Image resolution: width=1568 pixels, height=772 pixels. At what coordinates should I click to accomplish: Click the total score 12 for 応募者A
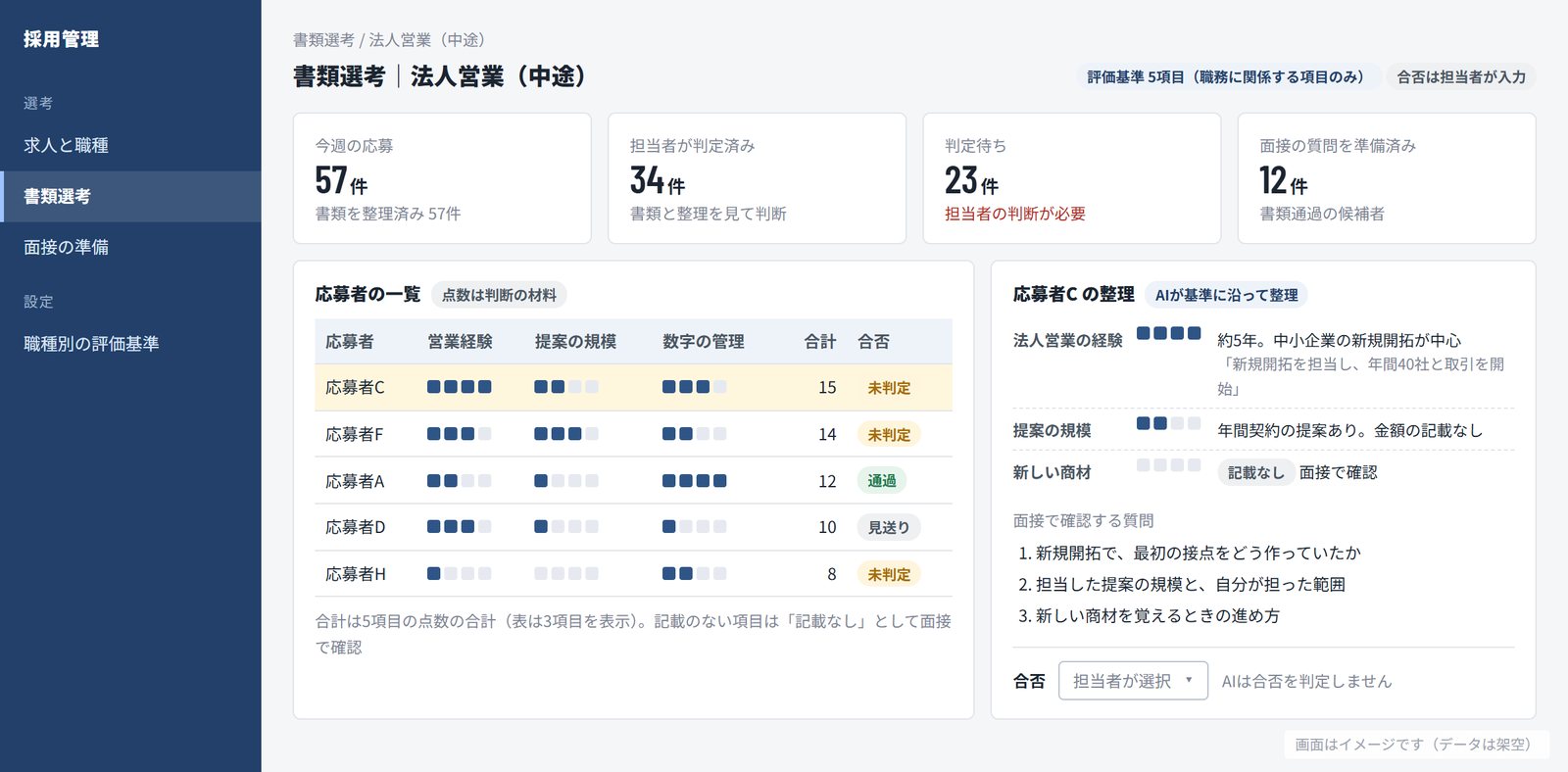pyautogui.click(x=827, y=482)
